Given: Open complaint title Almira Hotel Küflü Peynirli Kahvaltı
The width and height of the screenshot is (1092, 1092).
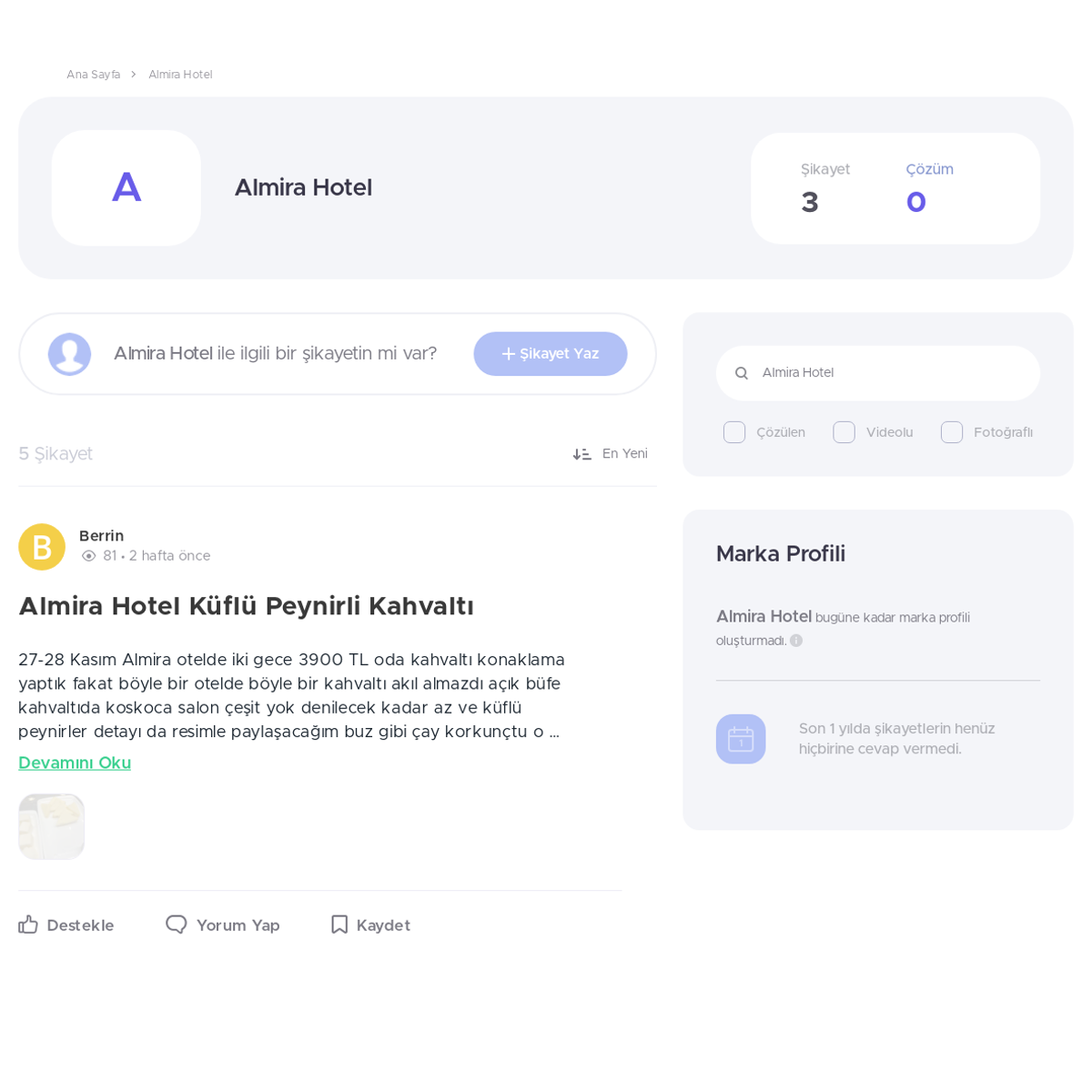Looking at the screenshot, I should tap(246, 606).
